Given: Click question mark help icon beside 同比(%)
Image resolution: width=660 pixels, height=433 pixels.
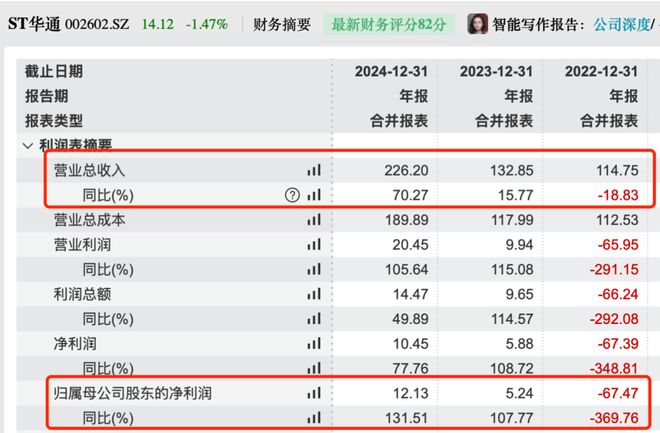Looking at the screenshot, I should pyautogui.click(x=292, y=195).
